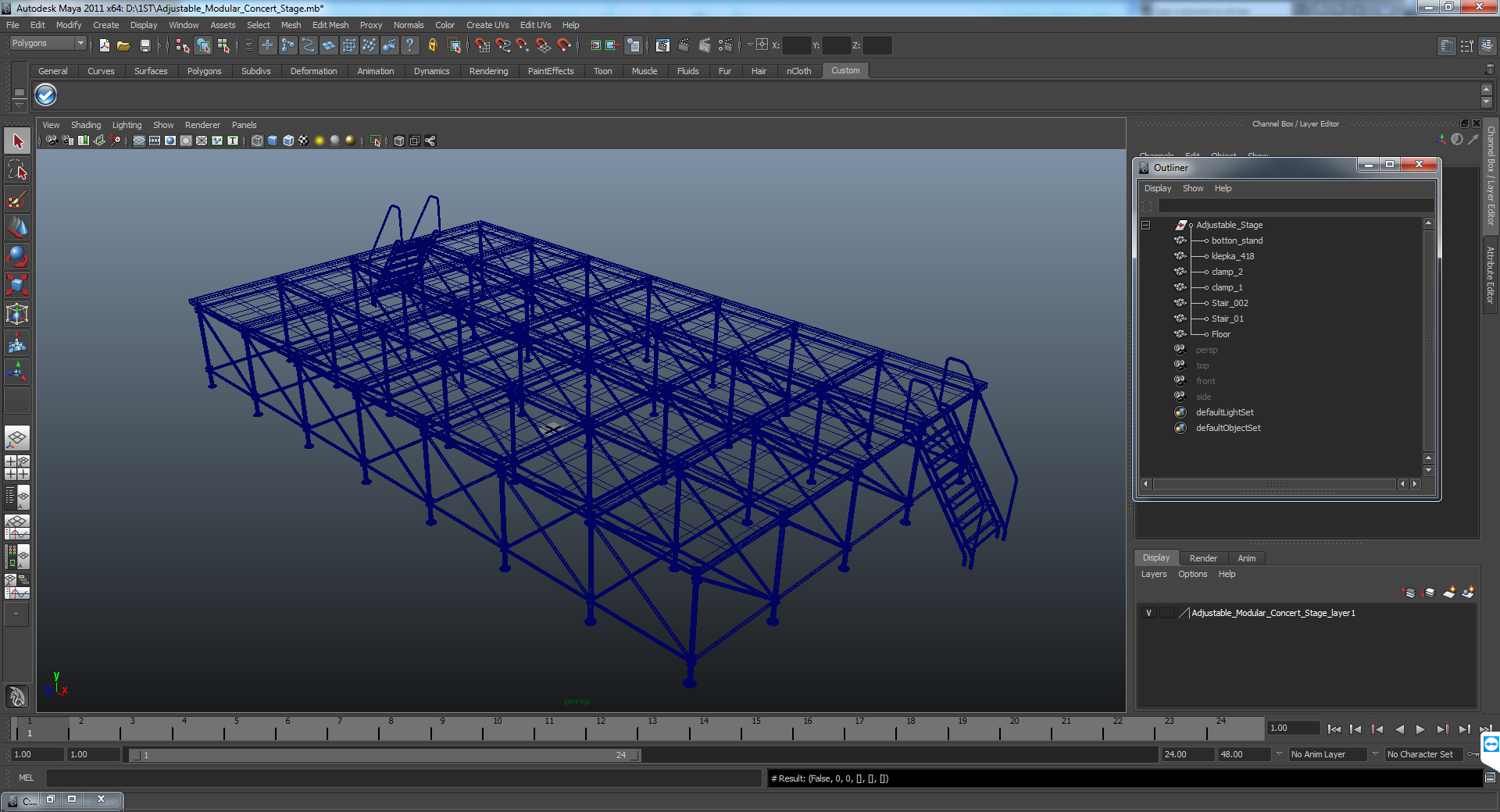1500x812 pixels.
Task: Click the MEL command line input
Action: (x=403, y=778)
